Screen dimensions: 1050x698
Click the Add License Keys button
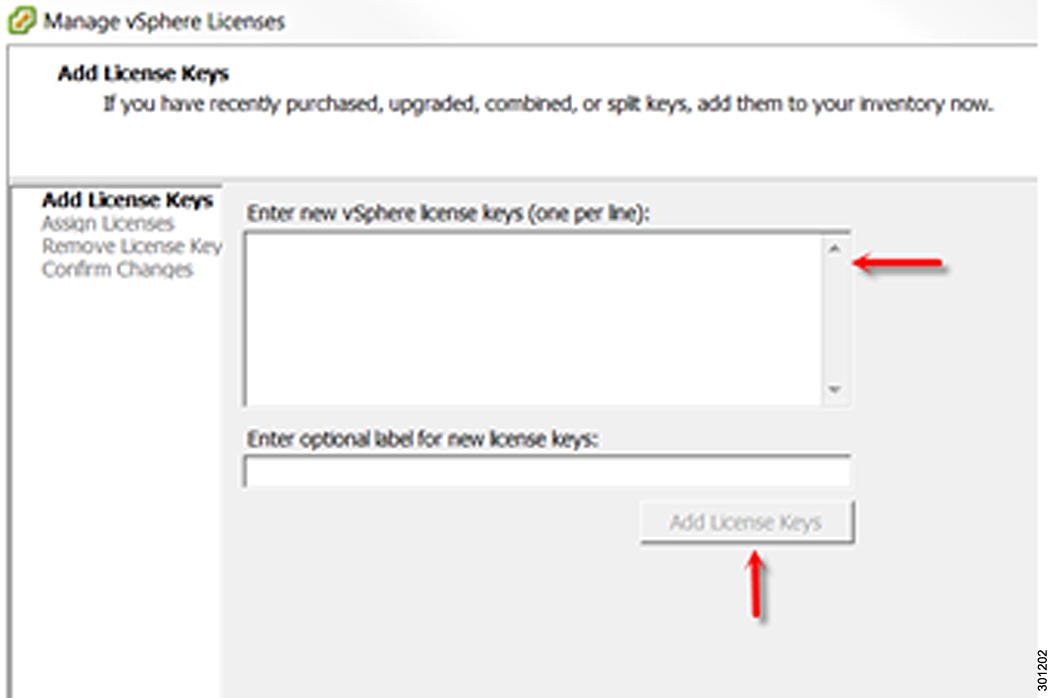746,522
